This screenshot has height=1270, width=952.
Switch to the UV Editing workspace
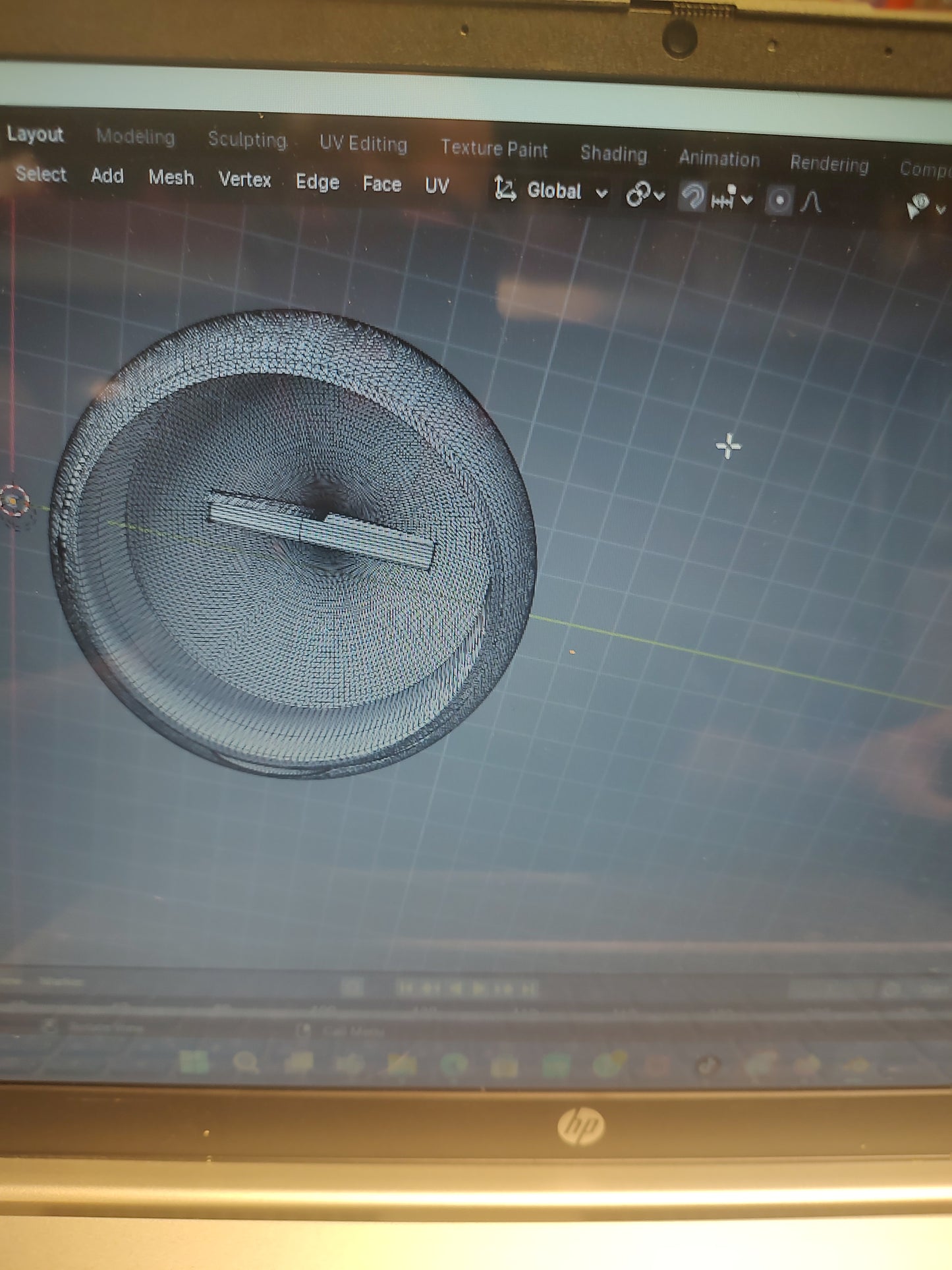[363, 144]
